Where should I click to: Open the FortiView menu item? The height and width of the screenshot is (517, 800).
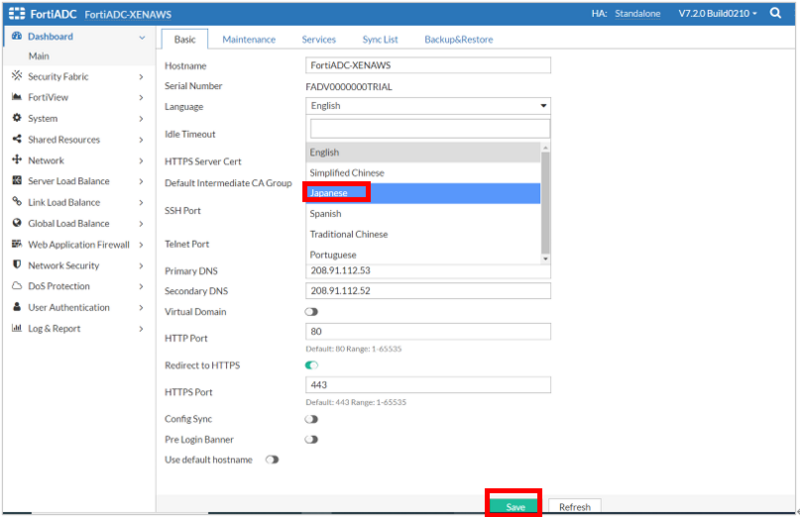[x=48, y=97]
